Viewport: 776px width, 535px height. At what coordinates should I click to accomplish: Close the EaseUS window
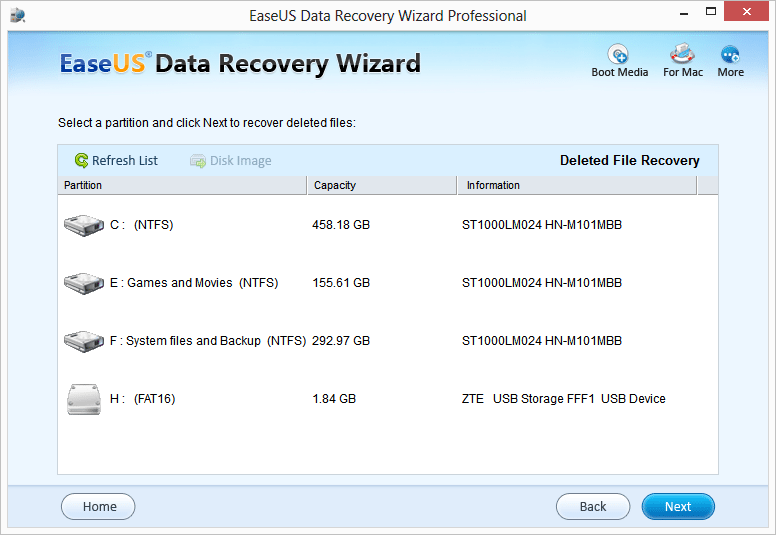coord(746,11)
